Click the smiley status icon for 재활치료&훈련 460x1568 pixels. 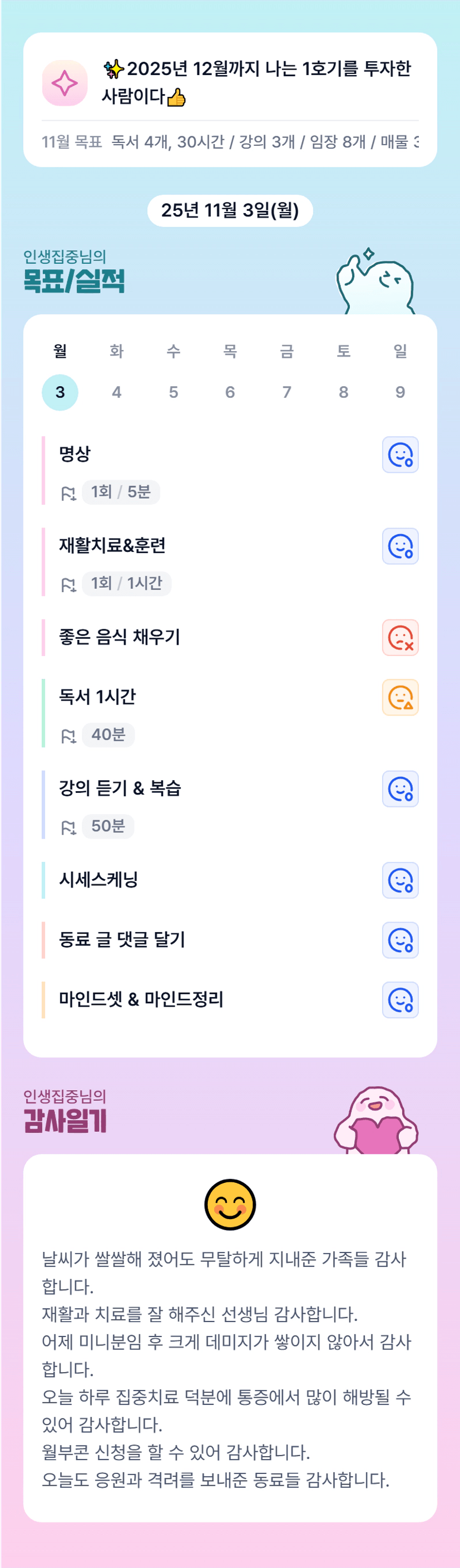tap(400, 546)
